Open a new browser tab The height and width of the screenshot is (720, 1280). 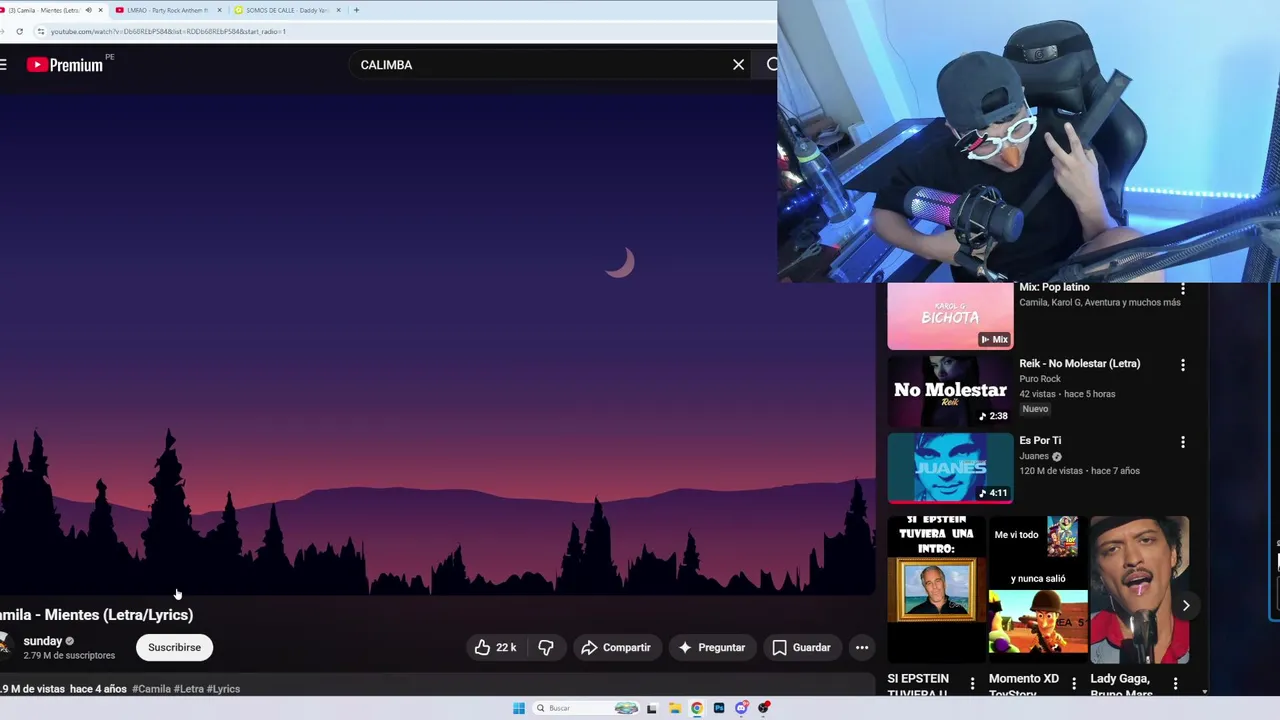(356, 10)
